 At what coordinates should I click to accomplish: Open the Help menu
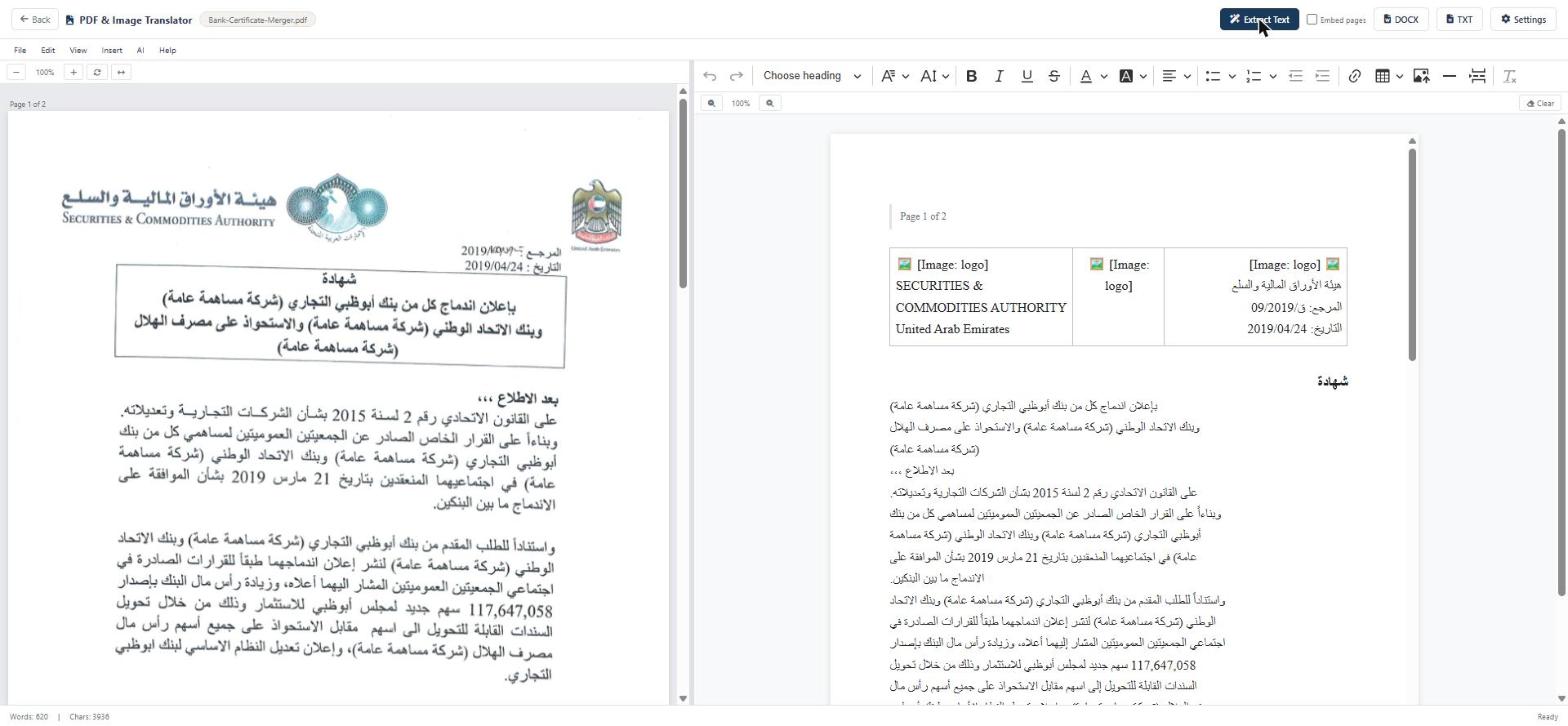167,50
